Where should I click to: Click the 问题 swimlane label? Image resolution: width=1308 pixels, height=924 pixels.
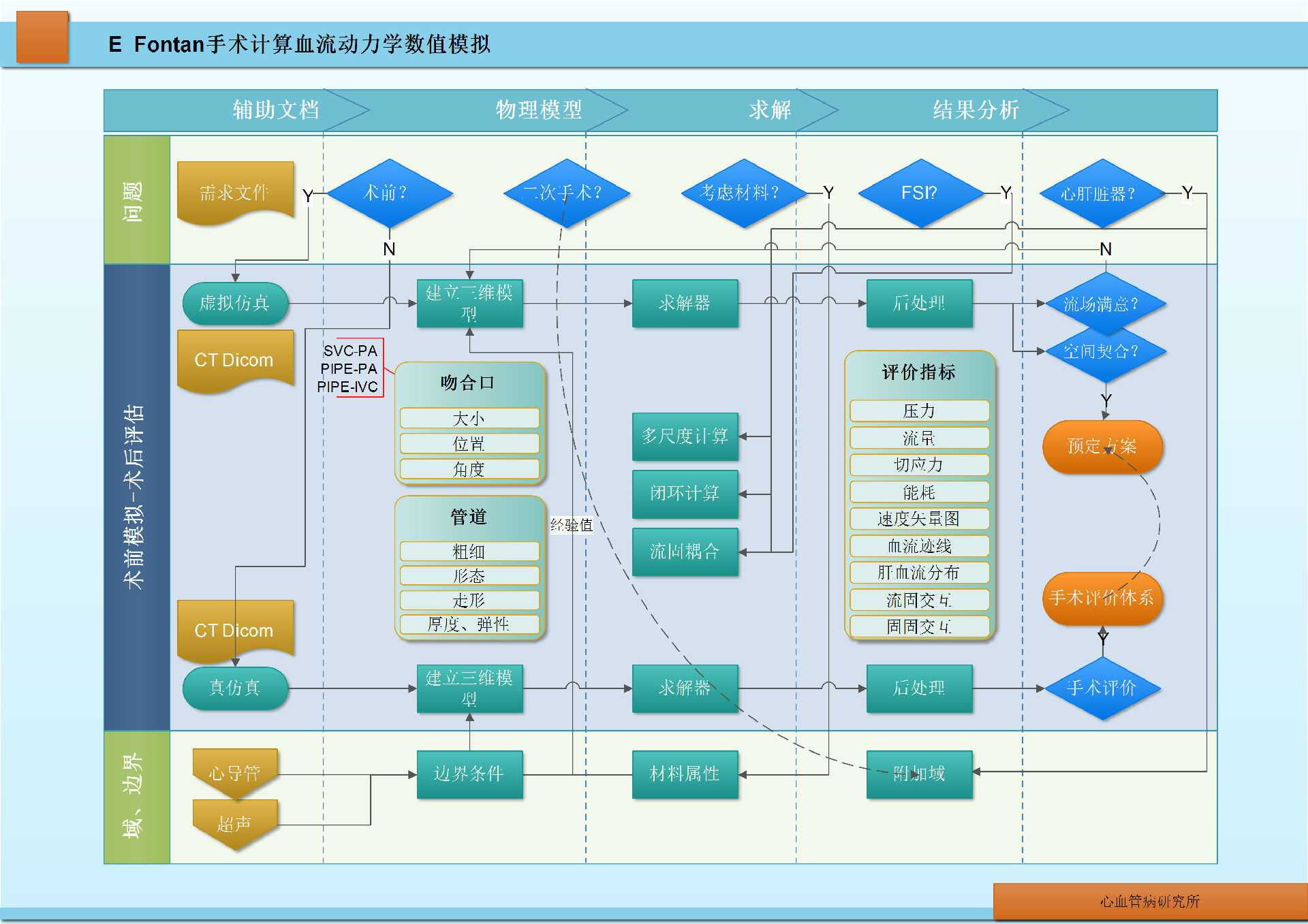[136, 200]
